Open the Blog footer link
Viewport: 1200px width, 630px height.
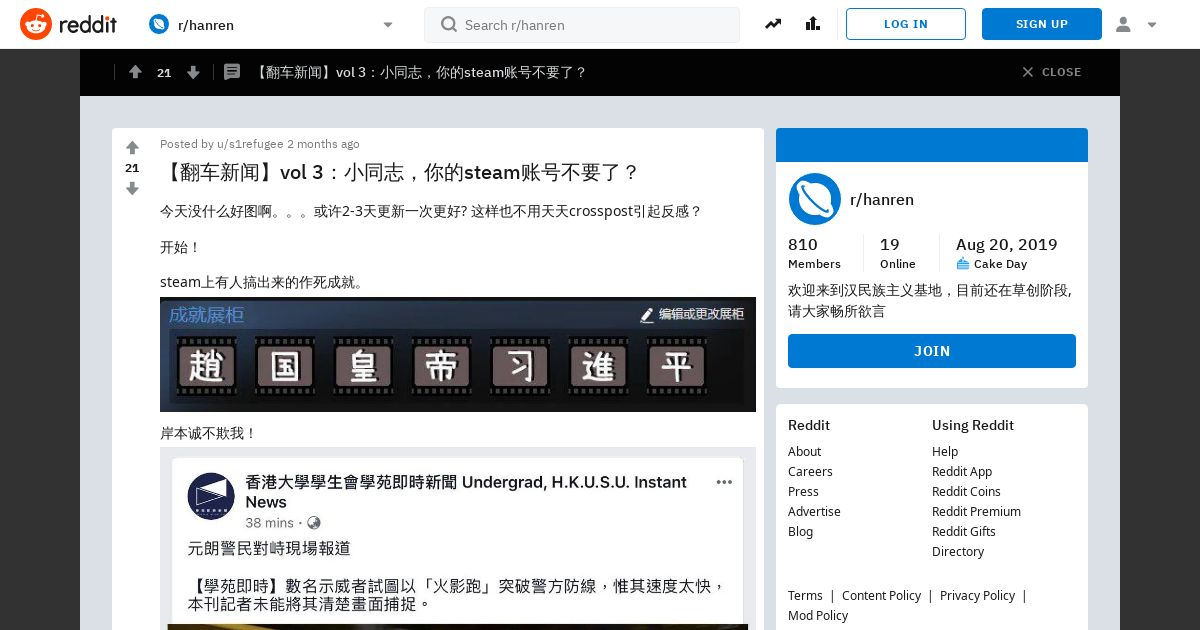(x=800, y=531)
